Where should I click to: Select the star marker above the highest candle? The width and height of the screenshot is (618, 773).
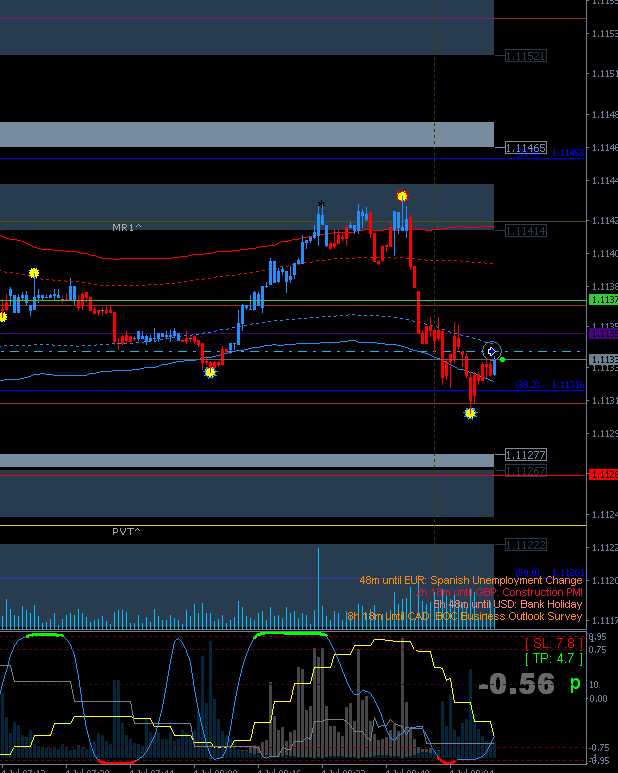pos(402,196)
